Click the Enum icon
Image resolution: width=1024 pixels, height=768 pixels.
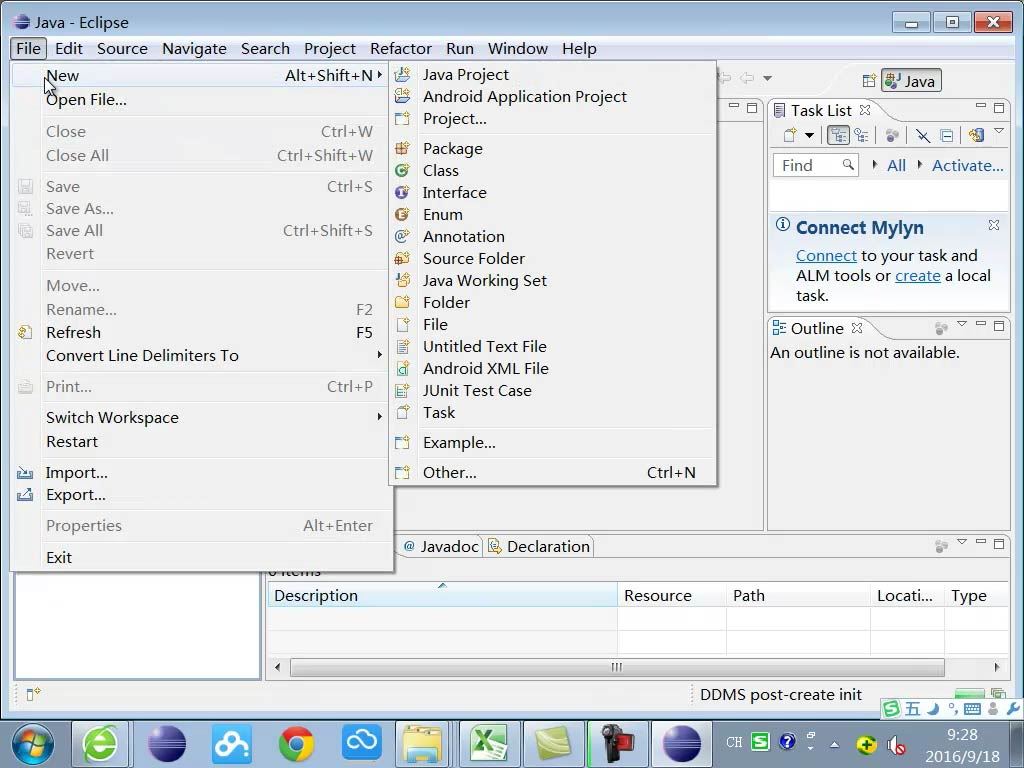pos(403,214)
